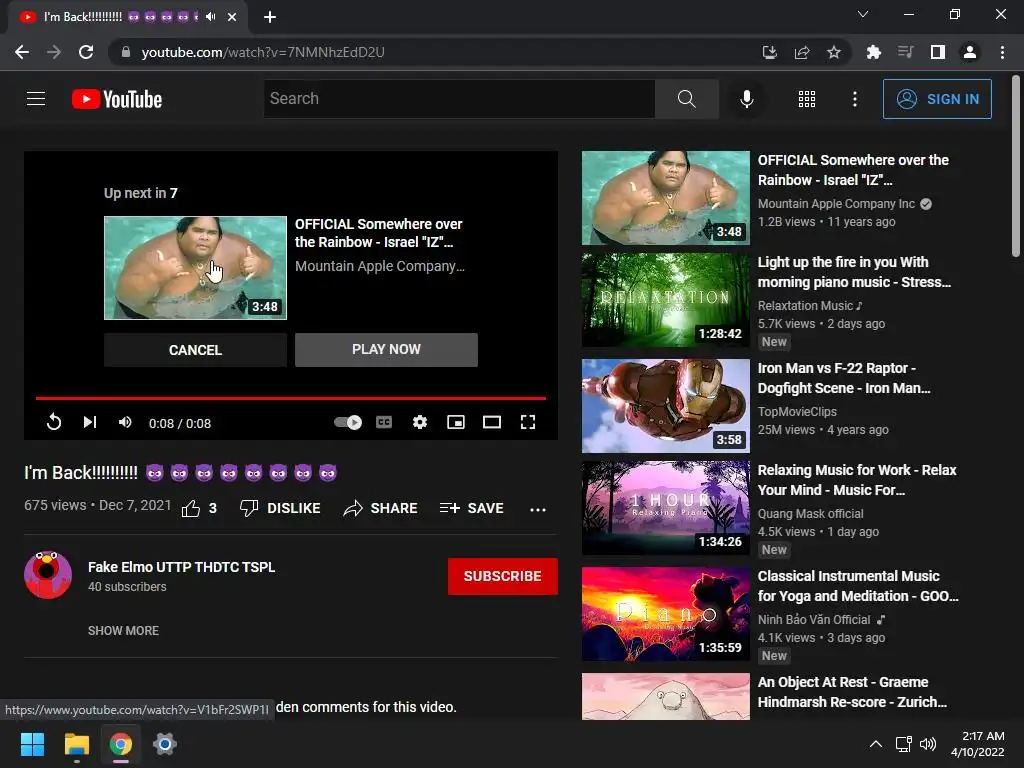Open more actions ellipsis below video
1024x768 pixels.
pyautogui.click(x=537, y=509)
